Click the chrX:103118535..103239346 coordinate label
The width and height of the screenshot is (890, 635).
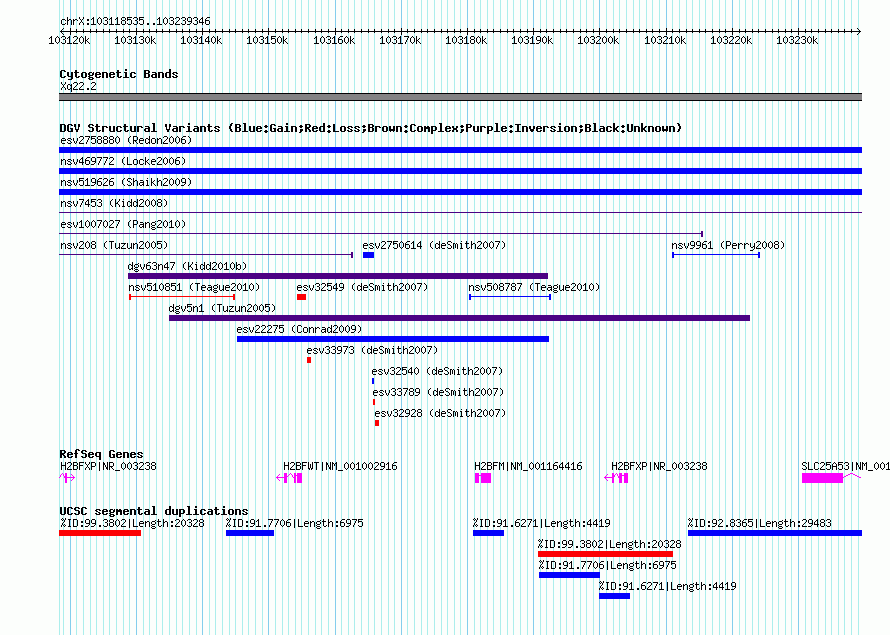[x=135, y=22]
